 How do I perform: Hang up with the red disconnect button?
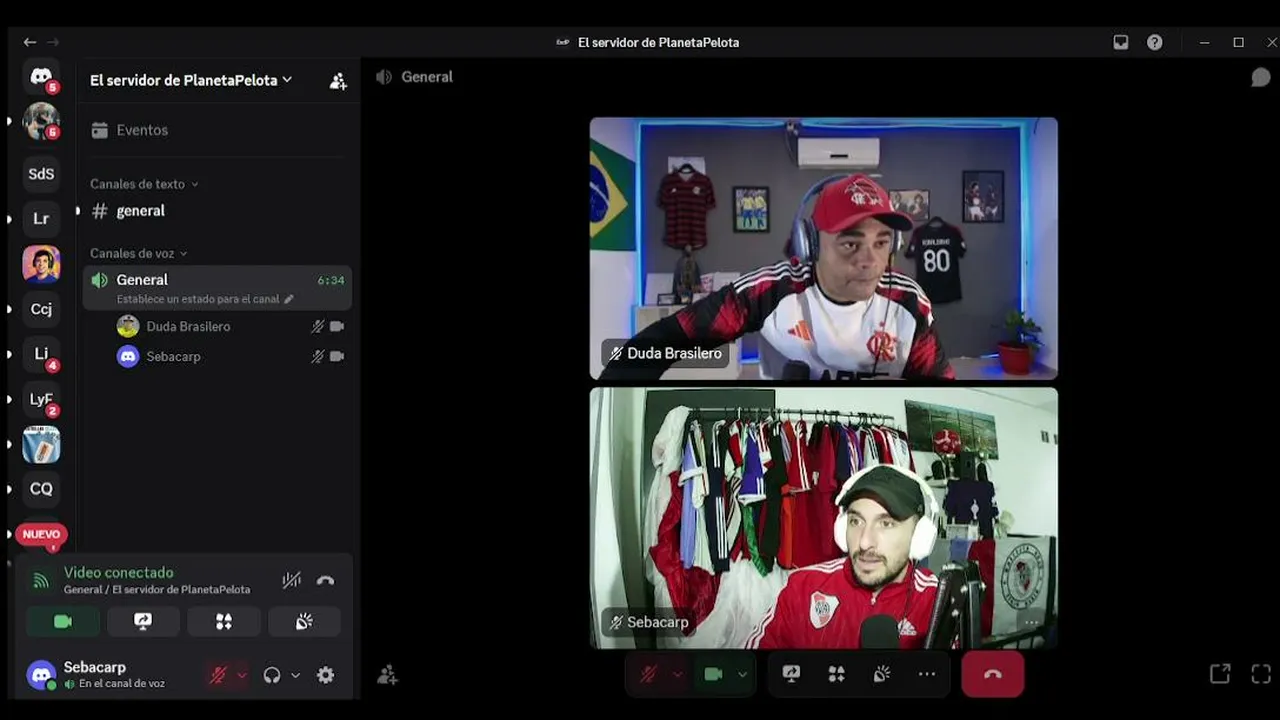pyautogui.click(x=993, y=674)
